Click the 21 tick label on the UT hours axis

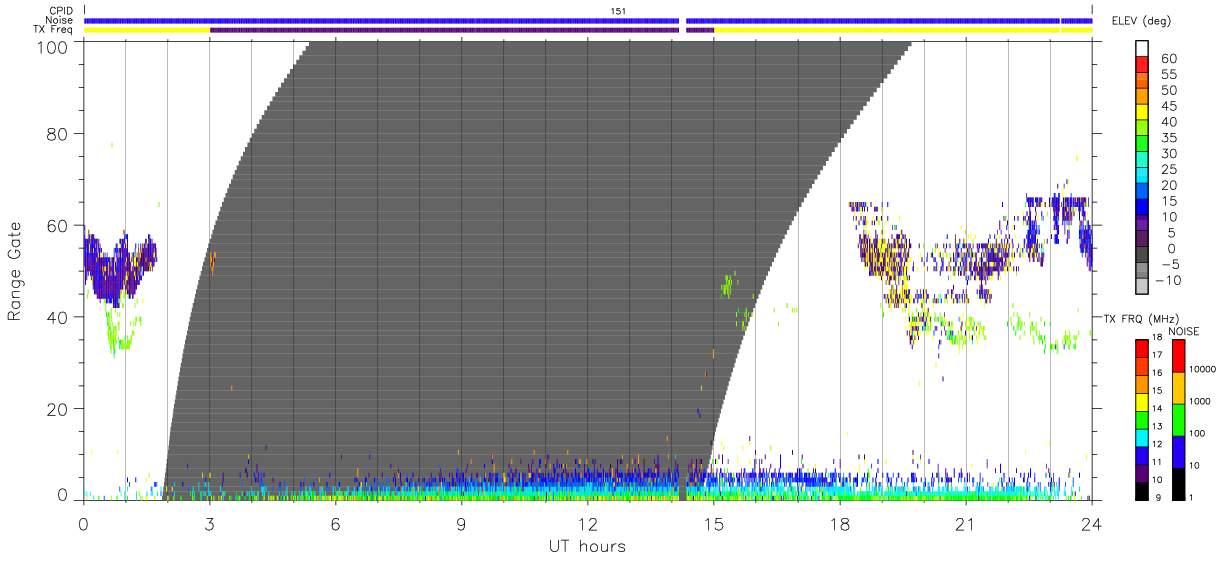966,524
